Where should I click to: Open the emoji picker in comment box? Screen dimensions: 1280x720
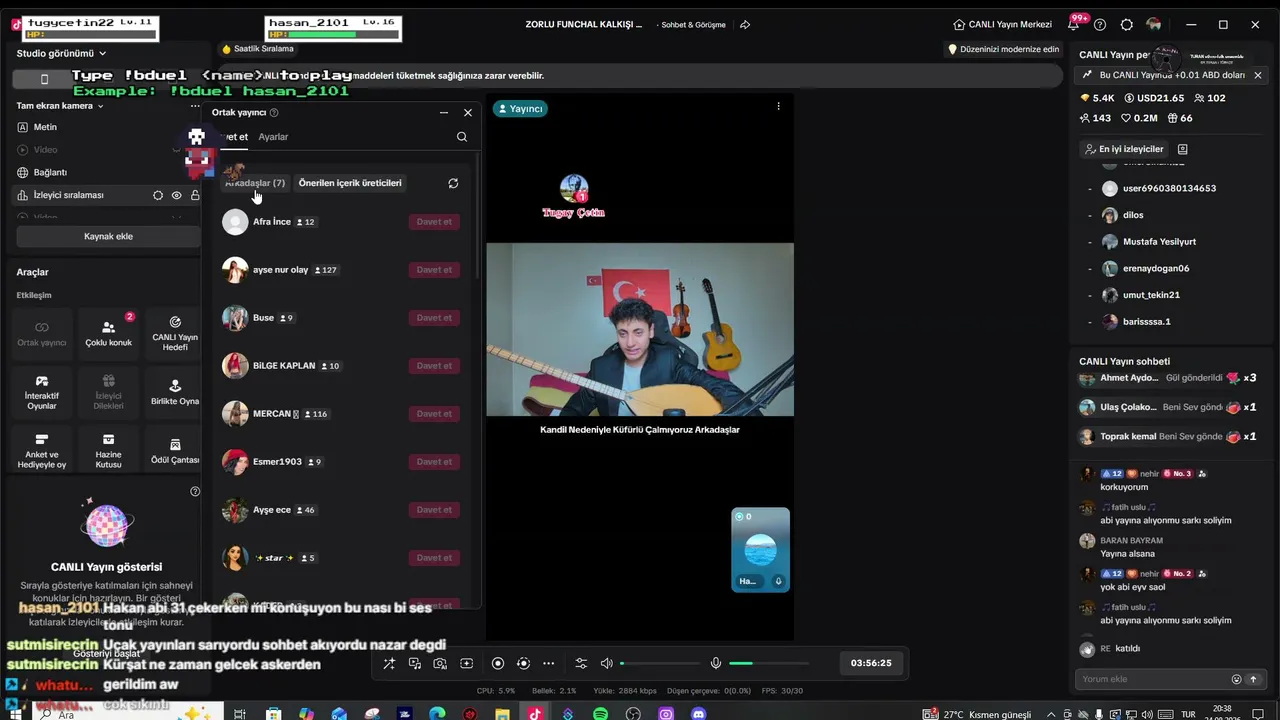click(x=1236, y=679)
